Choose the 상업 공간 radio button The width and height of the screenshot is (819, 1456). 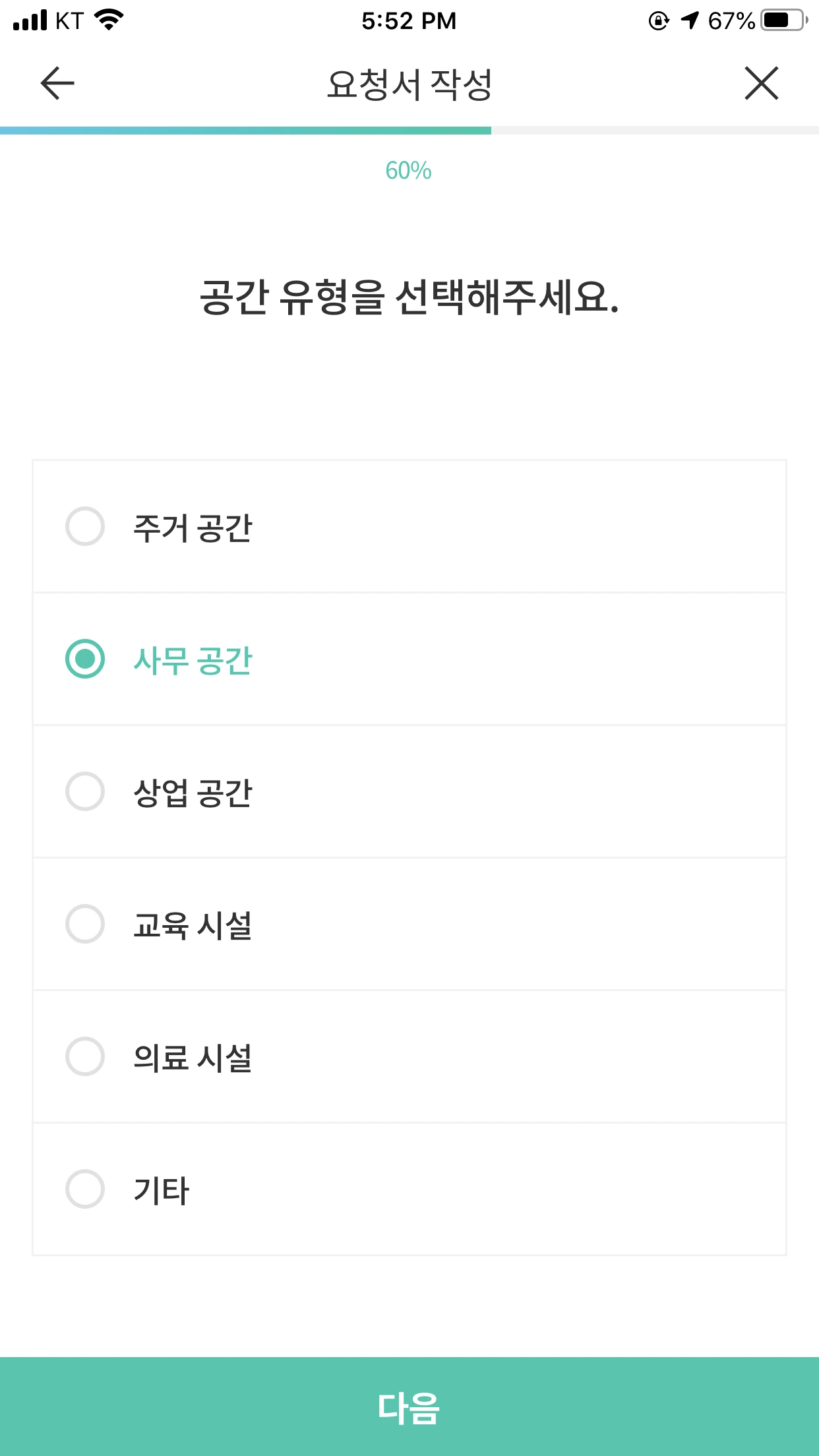click(85, 791)
